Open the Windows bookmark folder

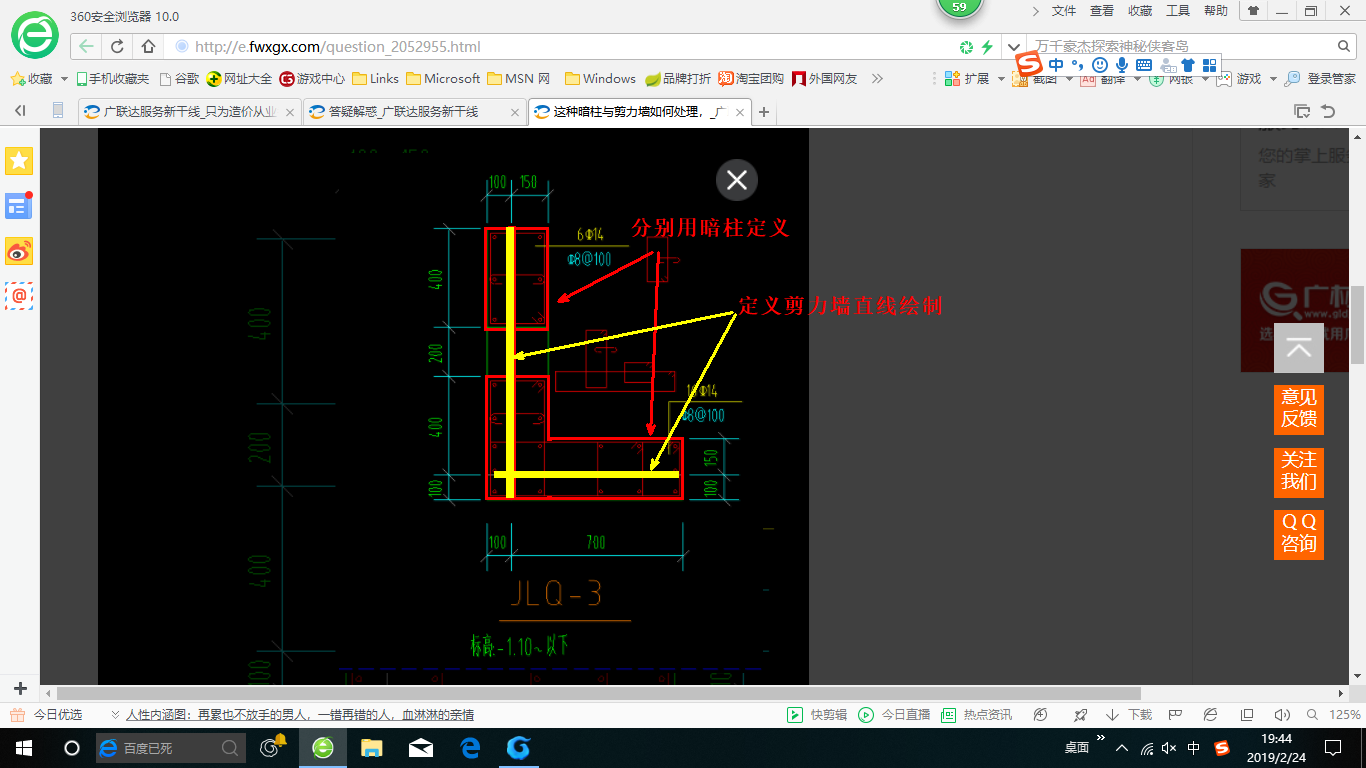600,78
